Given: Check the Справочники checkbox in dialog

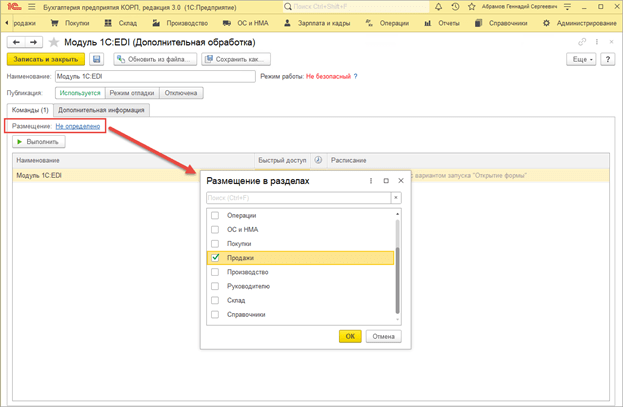Looking at the screenshot, I should [215, 314].
